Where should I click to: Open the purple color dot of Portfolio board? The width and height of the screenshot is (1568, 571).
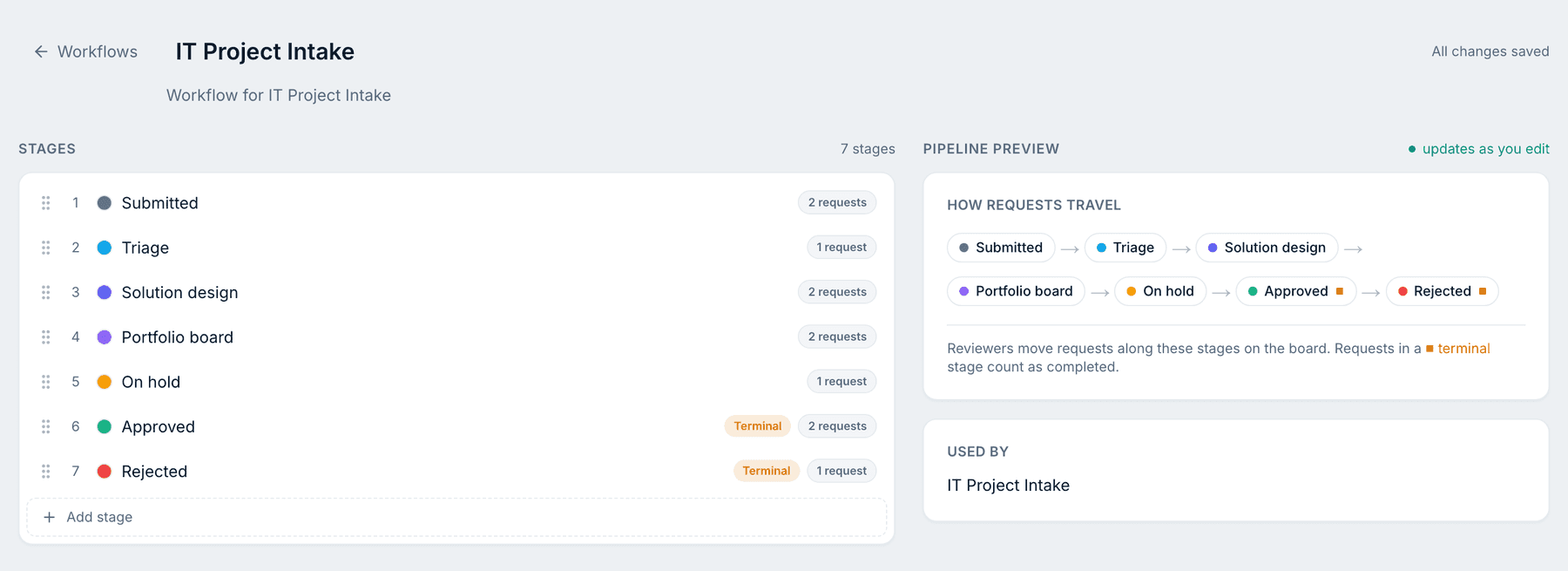(x=105, y=337)
